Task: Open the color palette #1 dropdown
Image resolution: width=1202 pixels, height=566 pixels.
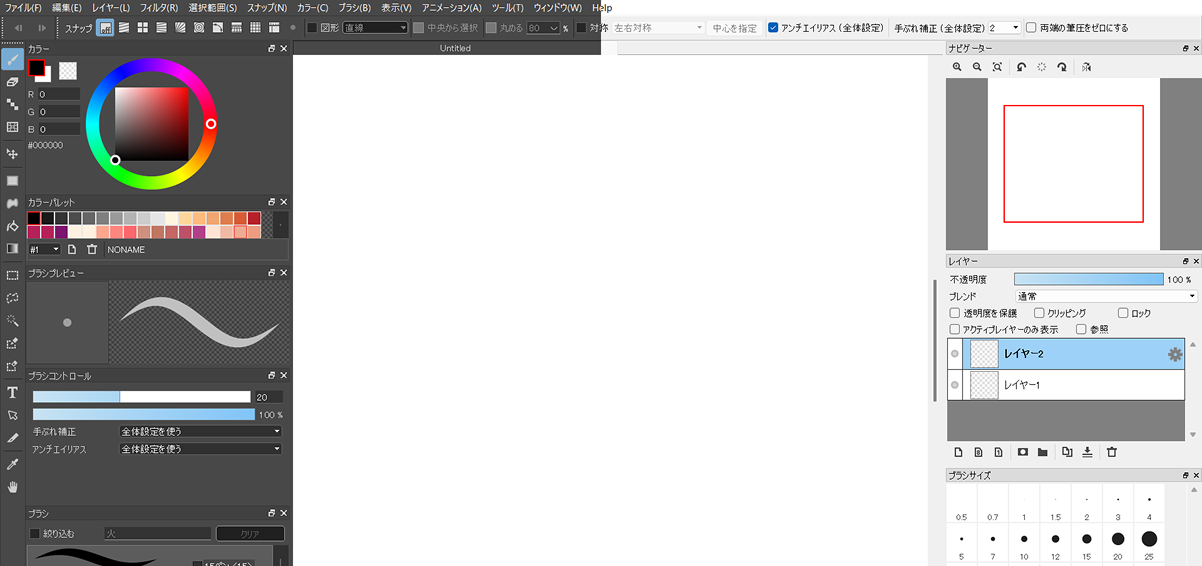Action: click(x=44, y=249)
